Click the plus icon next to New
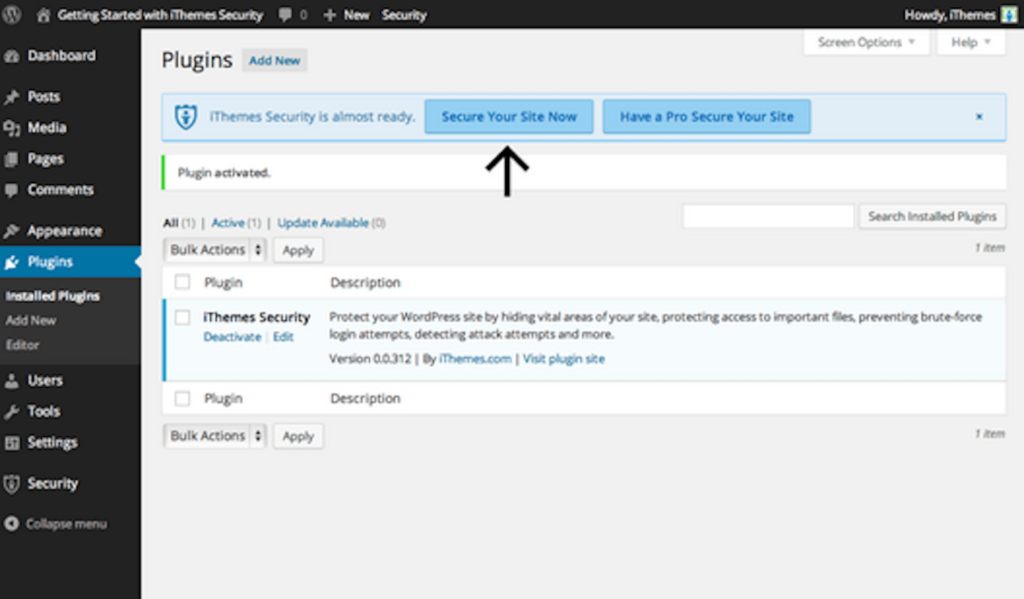This screenshot has width=1024, height=599. (x=330, y=15)
